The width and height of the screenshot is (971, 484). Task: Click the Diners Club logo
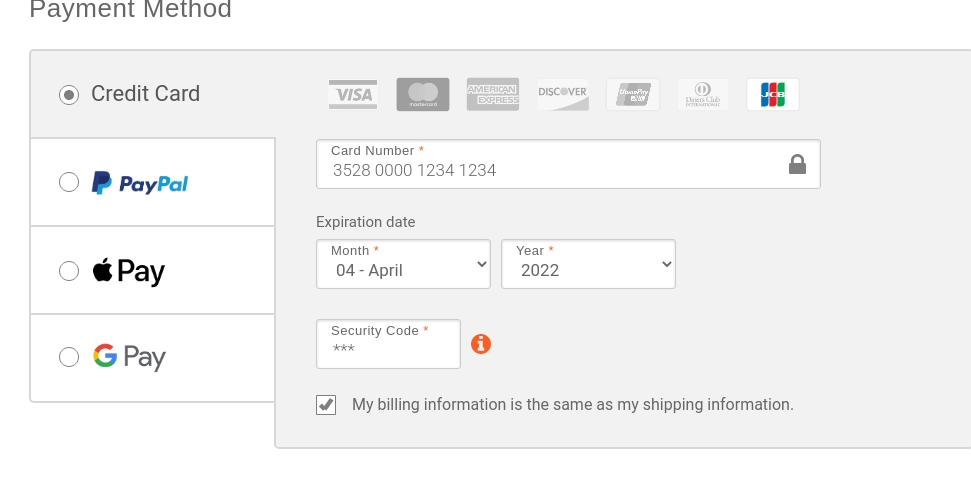[703, 95]
